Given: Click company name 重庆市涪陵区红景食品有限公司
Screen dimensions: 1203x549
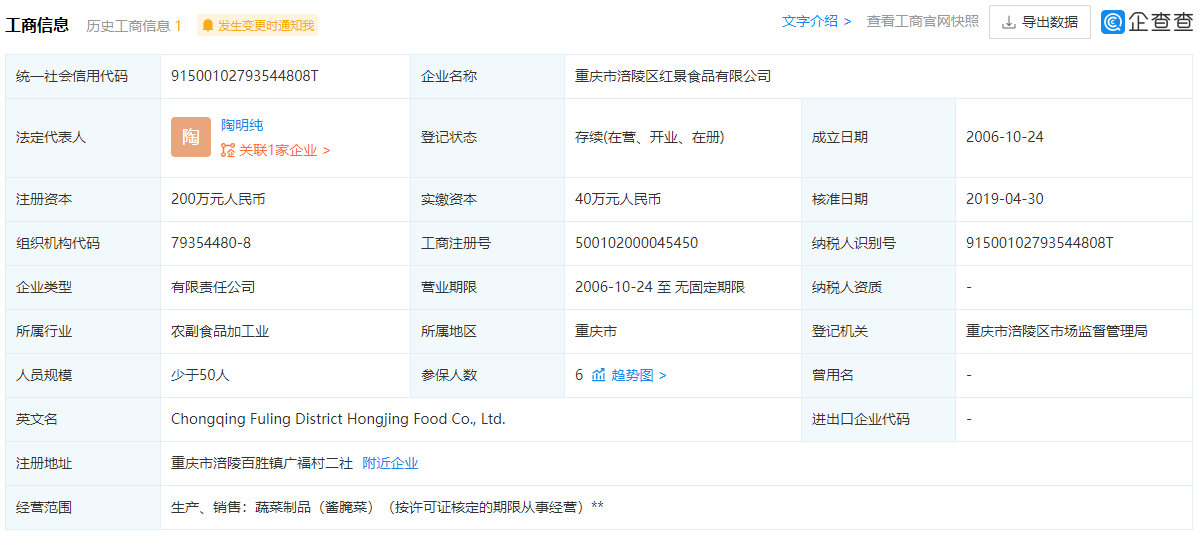Looking at the screenshot, I should [x=672, y=76].
